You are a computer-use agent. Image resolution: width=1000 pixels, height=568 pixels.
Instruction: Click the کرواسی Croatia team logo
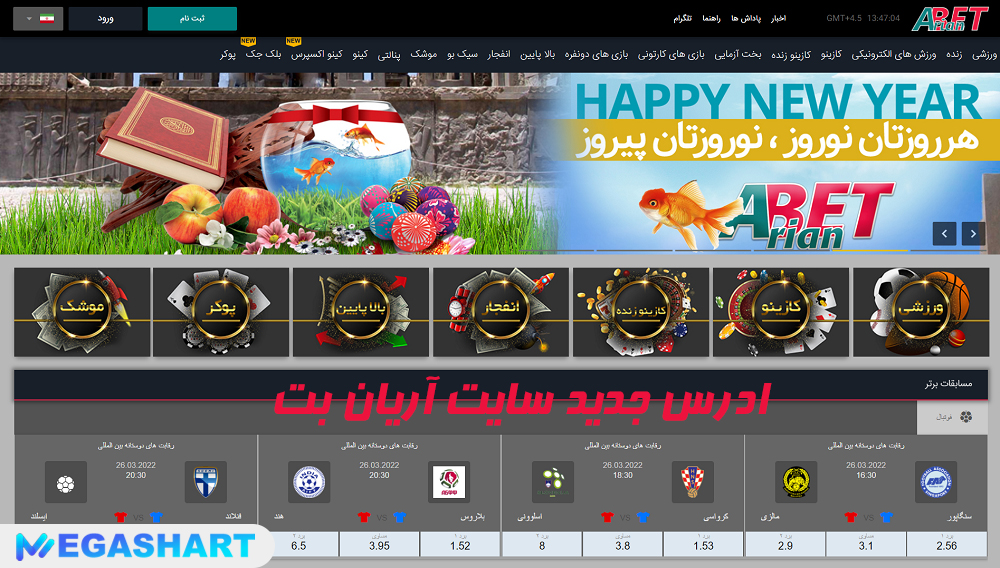[693, 482]
